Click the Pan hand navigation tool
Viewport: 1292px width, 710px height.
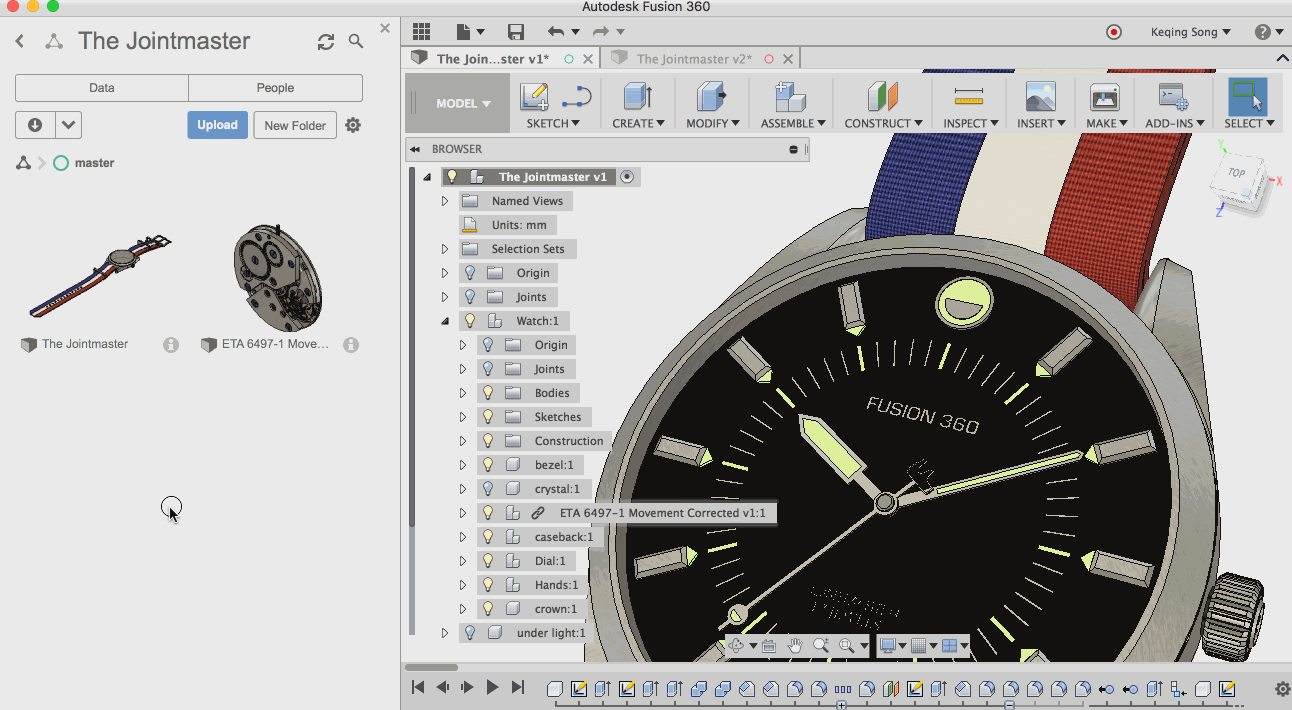point(795,646)
